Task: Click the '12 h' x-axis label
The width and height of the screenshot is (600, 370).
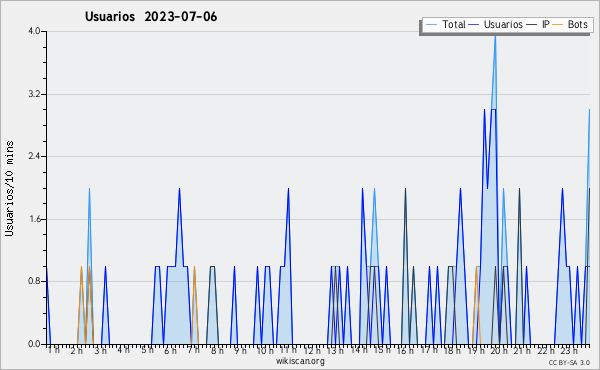Action: coord(312,350)
